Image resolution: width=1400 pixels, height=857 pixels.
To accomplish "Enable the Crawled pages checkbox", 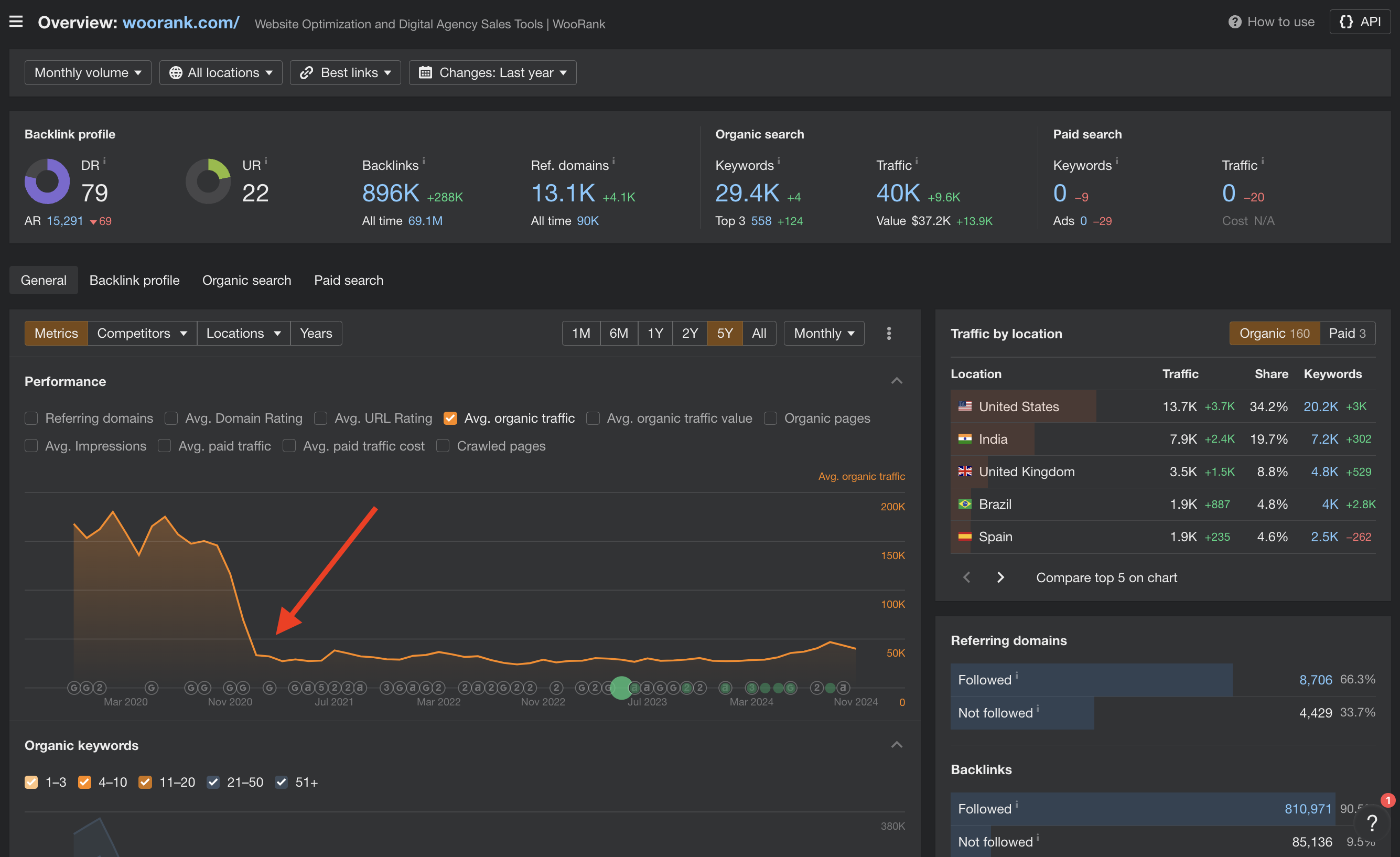I will tap(443, 446).
